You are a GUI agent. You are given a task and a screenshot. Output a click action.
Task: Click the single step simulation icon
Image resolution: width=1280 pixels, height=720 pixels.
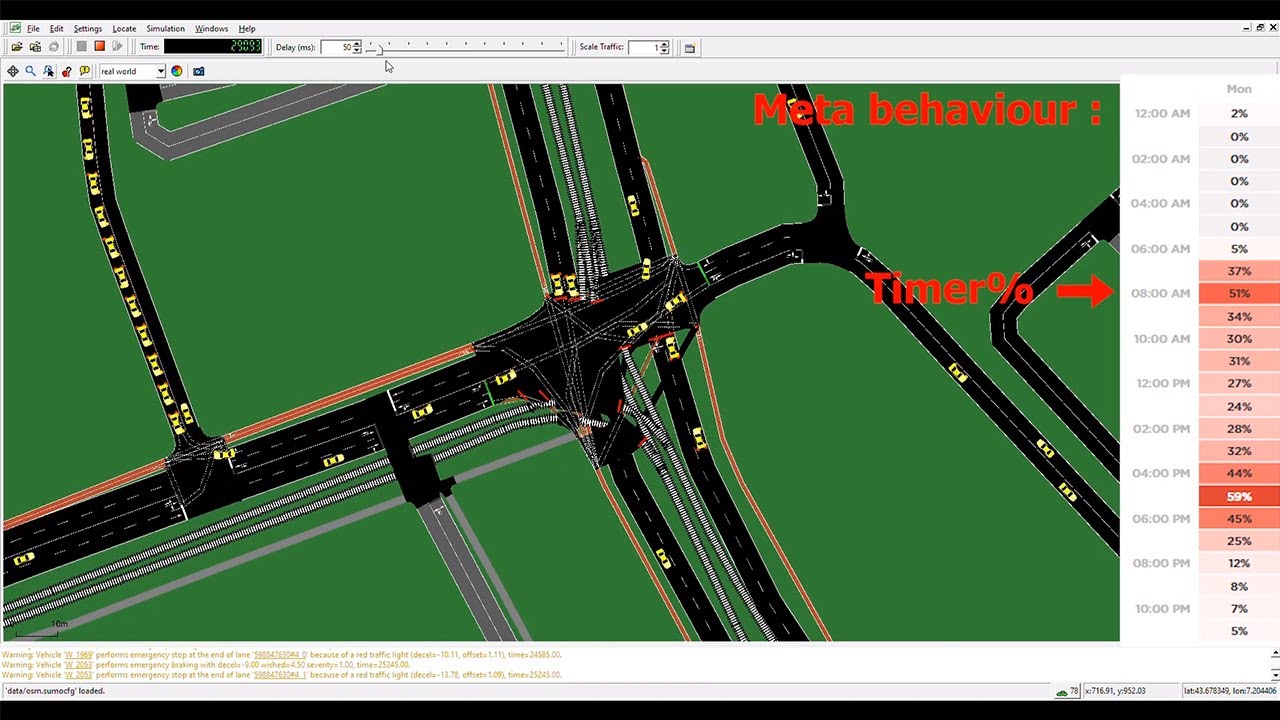coord(117,47)
